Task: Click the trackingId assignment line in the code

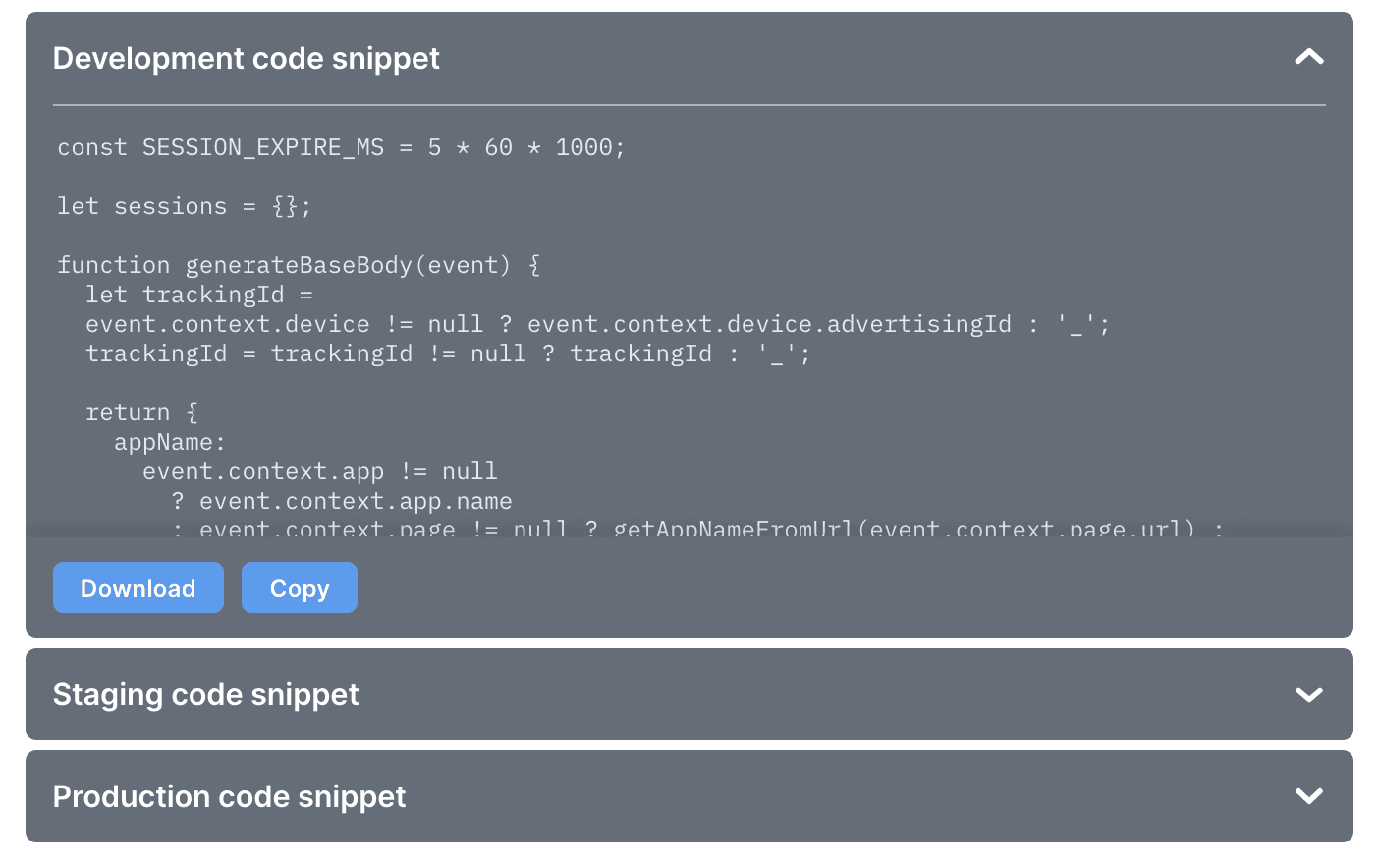Action: (x=447, y=353)
